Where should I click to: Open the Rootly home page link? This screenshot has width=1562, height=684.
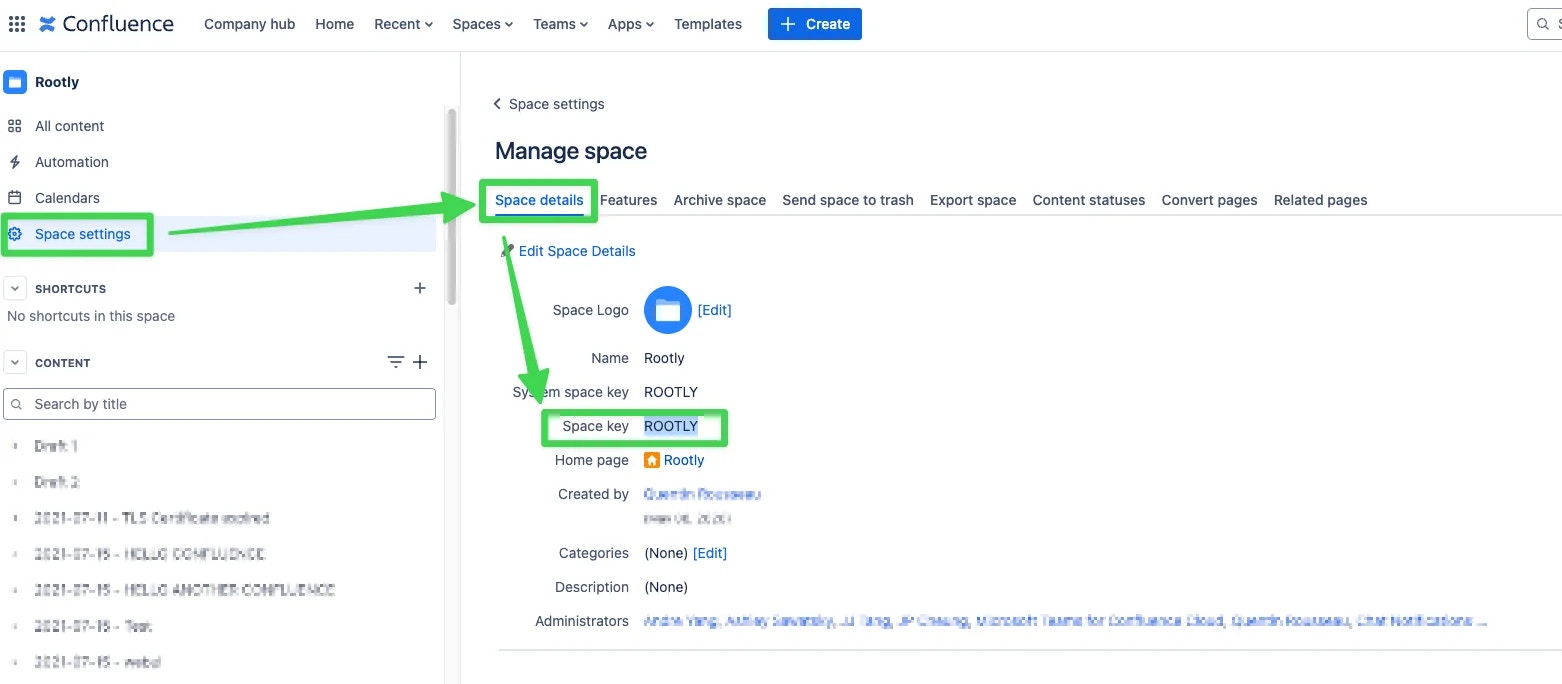coord(684,460)
